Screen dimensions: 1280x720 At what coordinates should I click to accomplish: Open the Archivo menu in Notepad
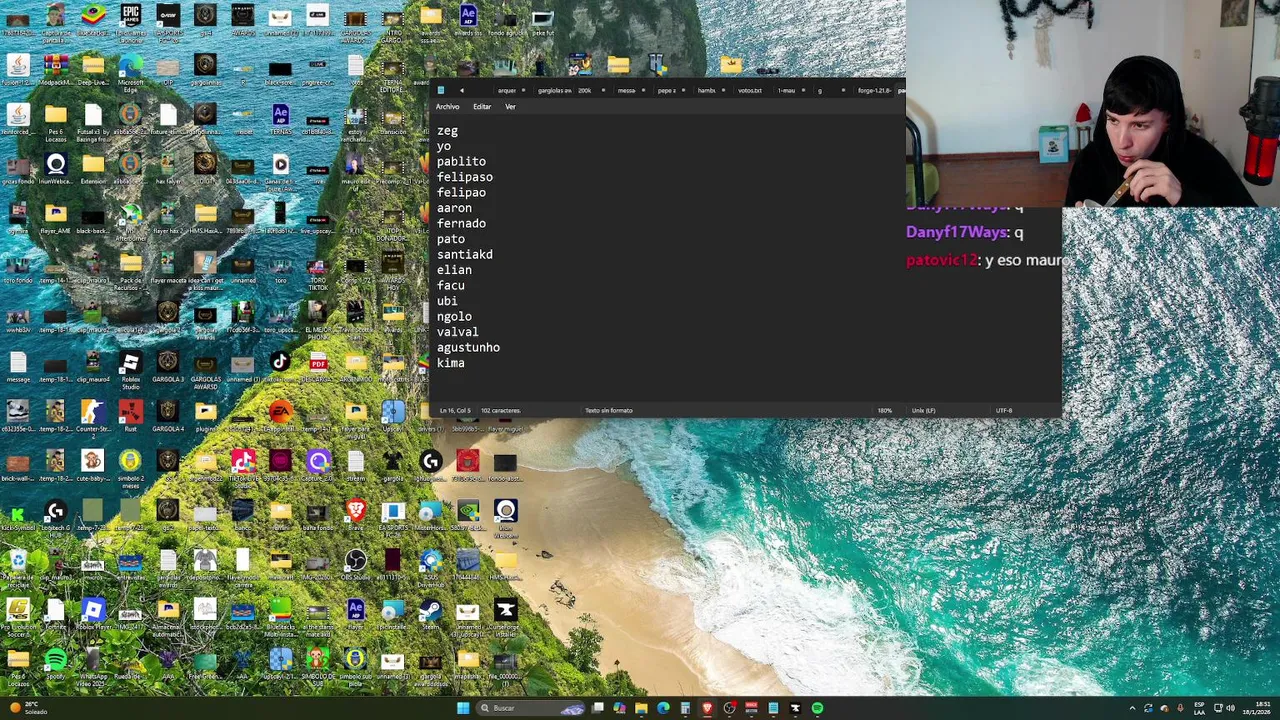[x=447, y=106]
